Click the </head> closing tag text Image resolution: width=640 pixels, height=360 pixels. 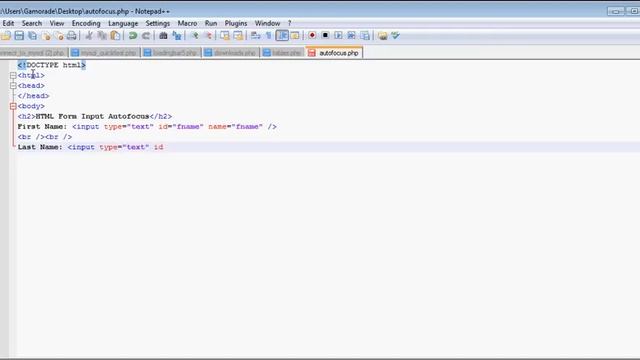tap(33, 96)
